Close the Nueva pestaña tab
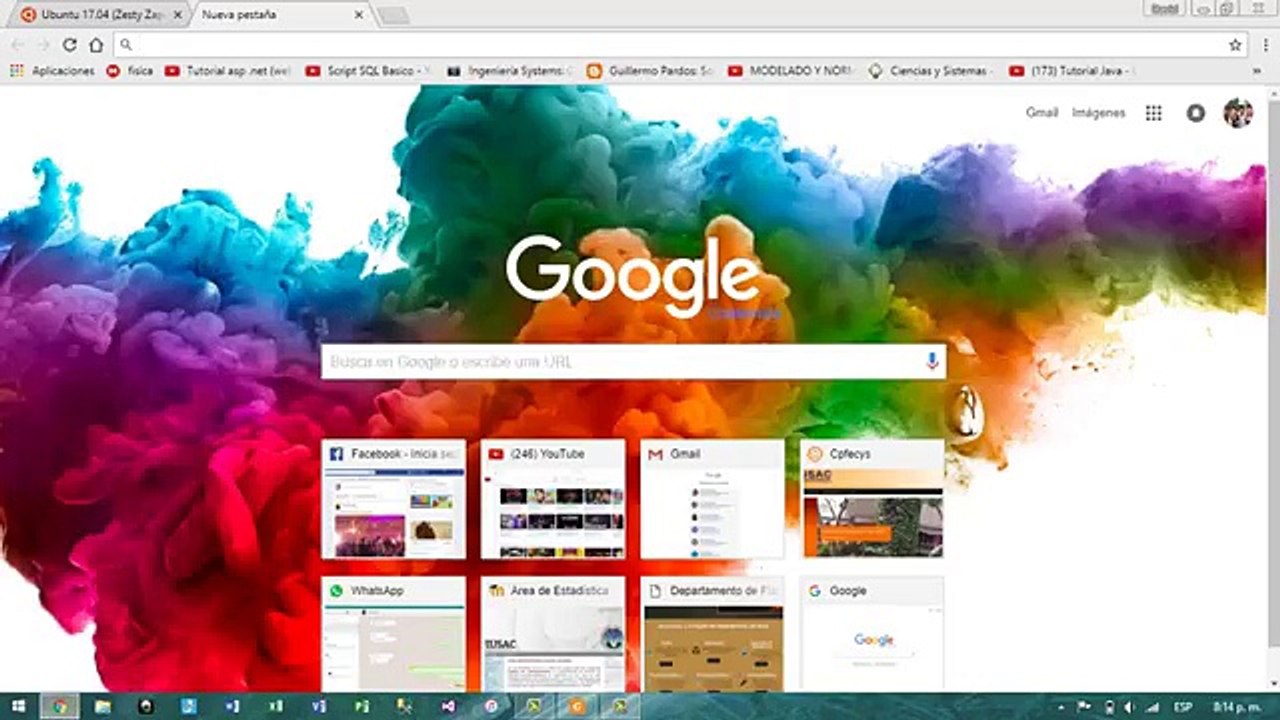 tap(359, 15)
